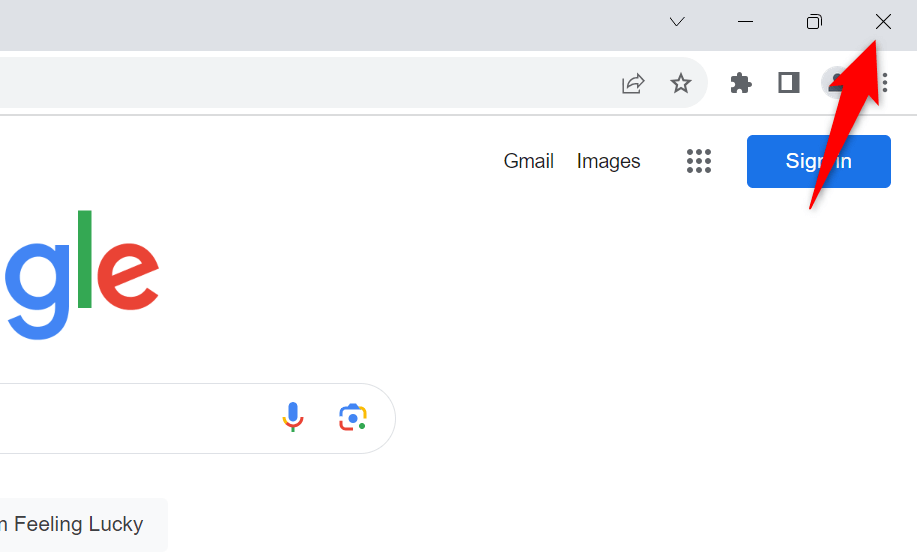The image size is (917, 555).
Task: Open the Extensions puzzle icon
Action: point(741,84)
